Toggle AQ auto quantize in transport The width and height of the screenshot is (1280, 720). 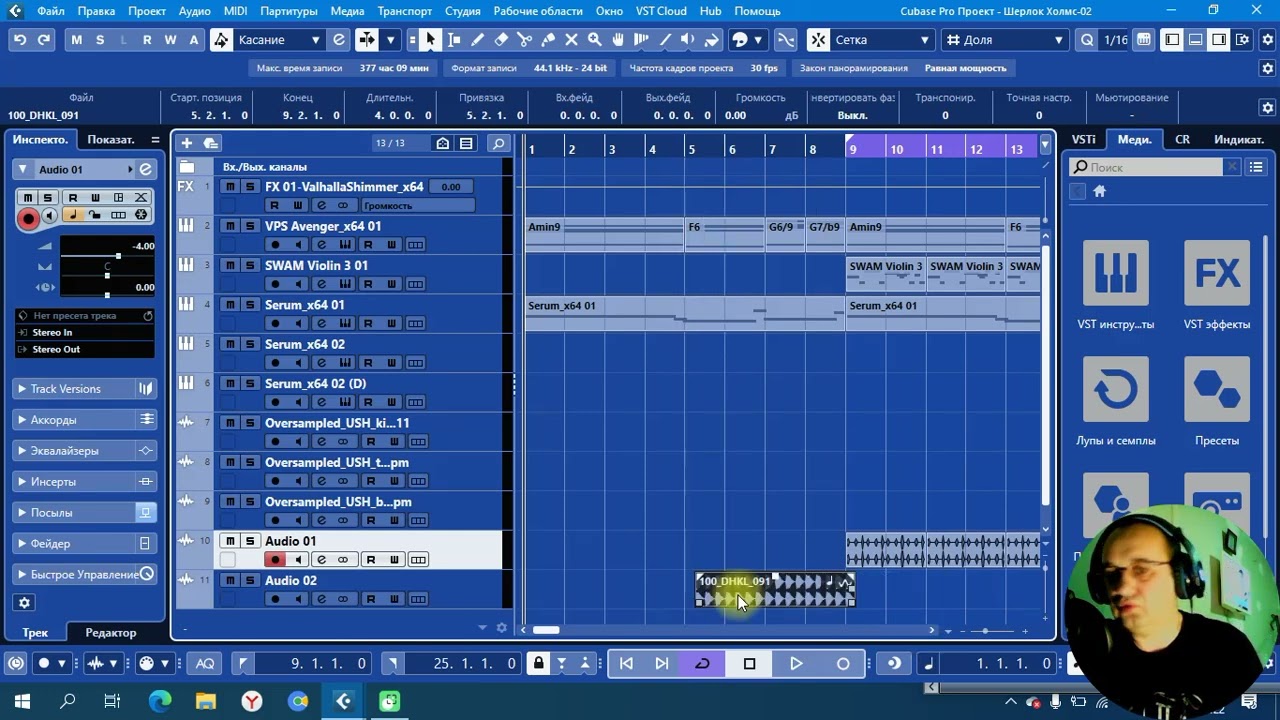point(205,663)
